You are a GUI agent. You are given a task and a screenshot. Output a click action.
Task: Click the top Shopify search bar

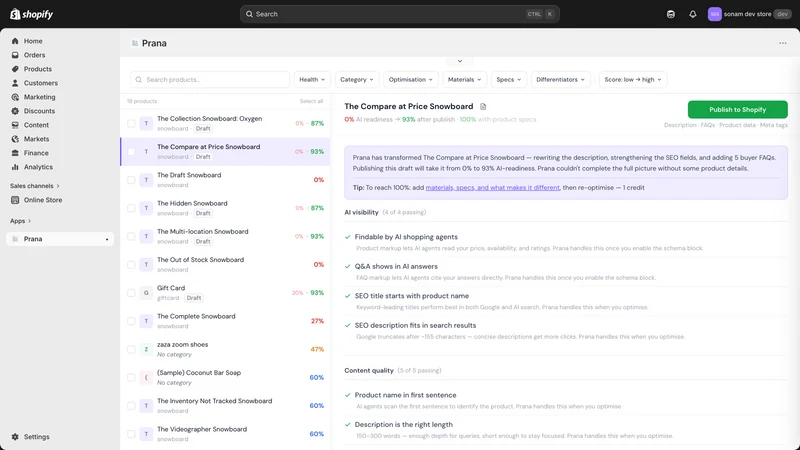399,14
